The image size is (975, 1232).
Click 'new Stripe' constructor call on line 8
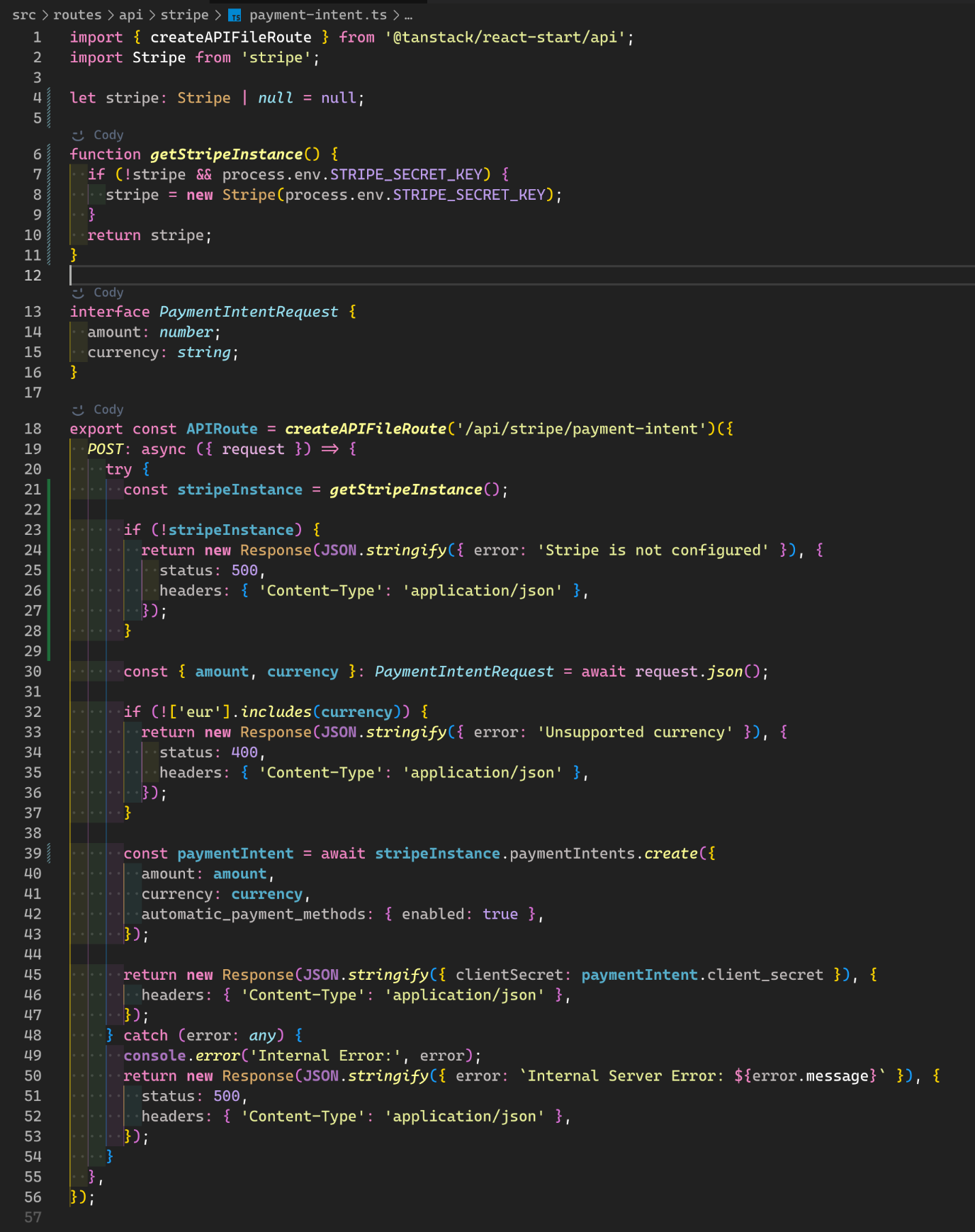pos(230,195)
